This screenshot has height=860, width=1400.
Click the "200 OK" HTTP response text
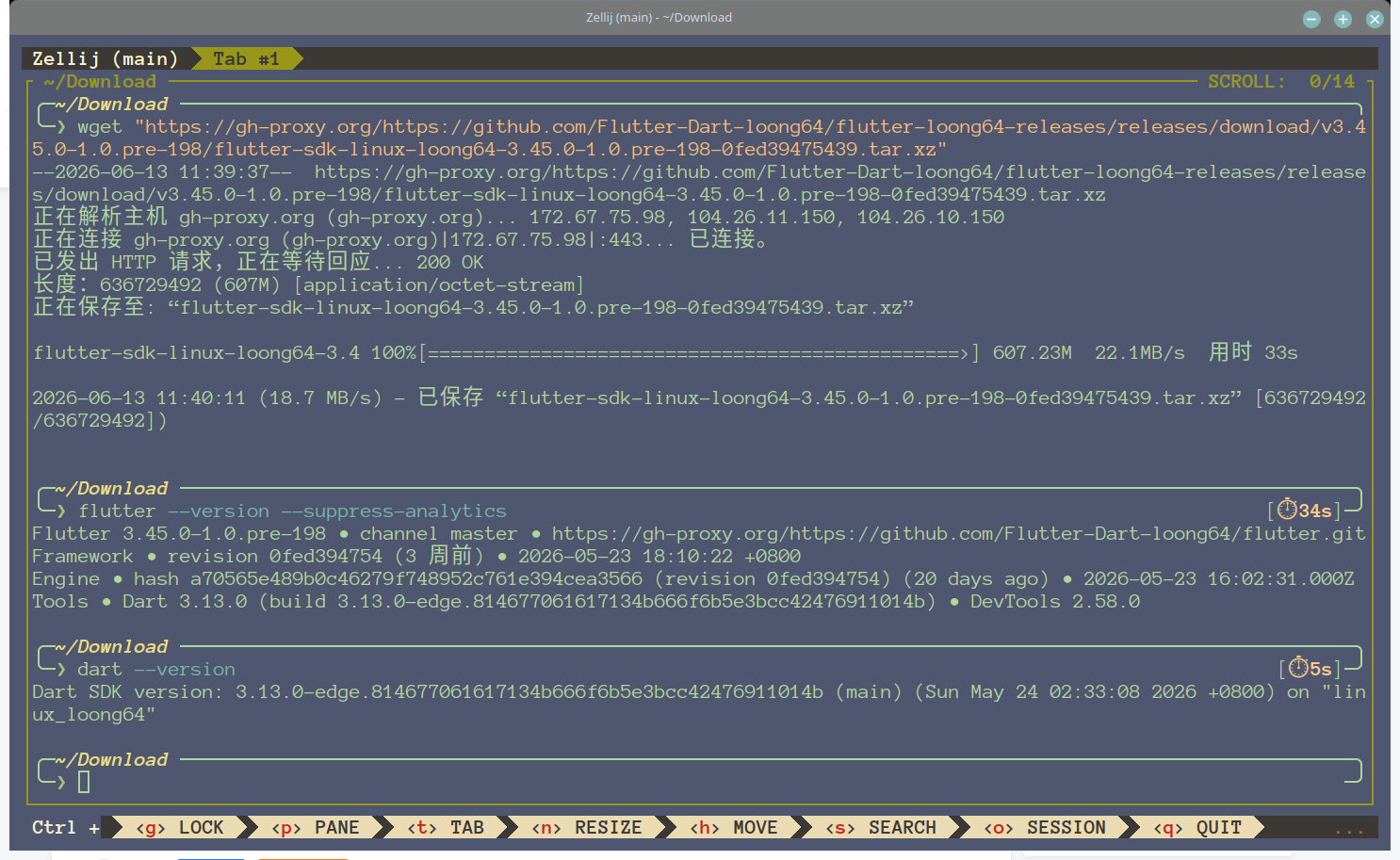point(450,263)
